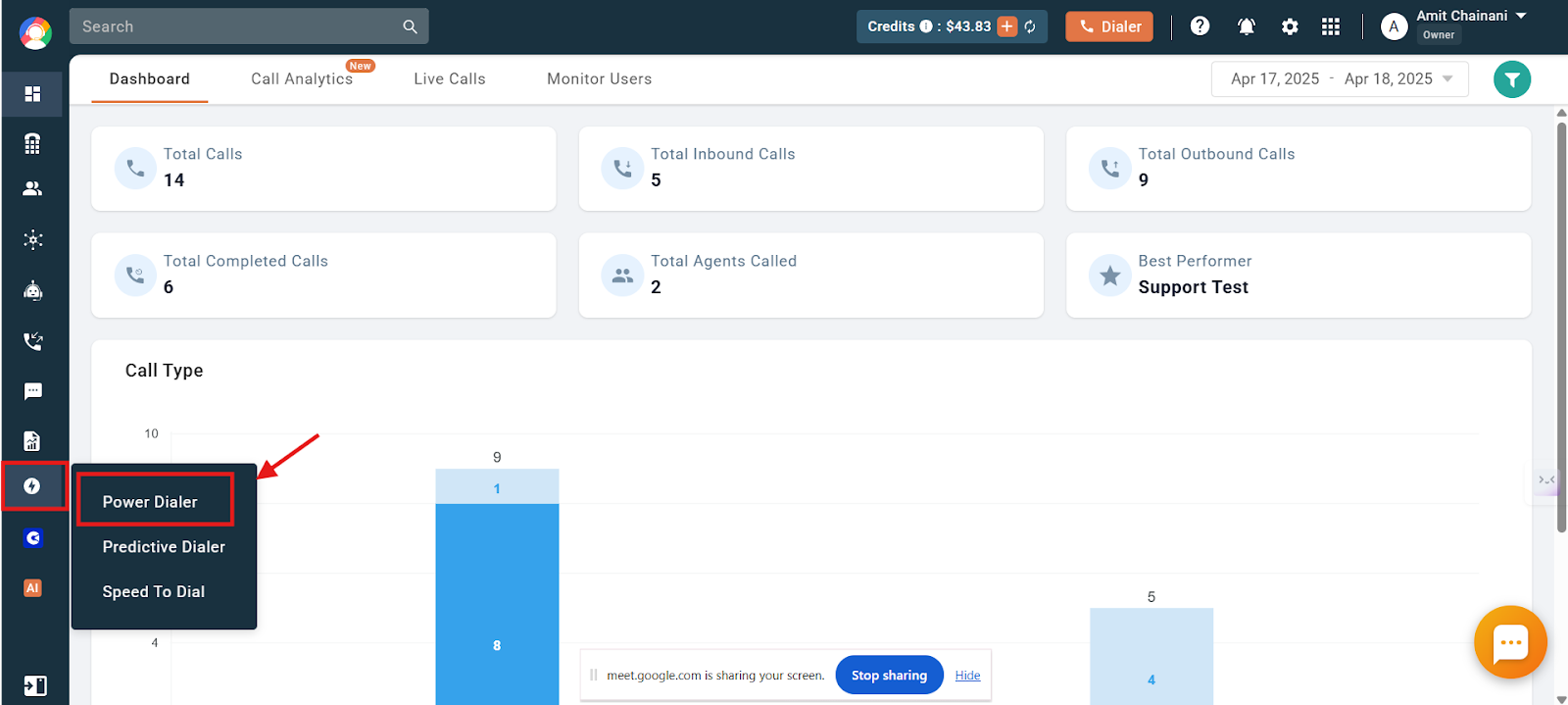Click the Total Calls card
1568x705 pixels.
click(x=323, y=169)
